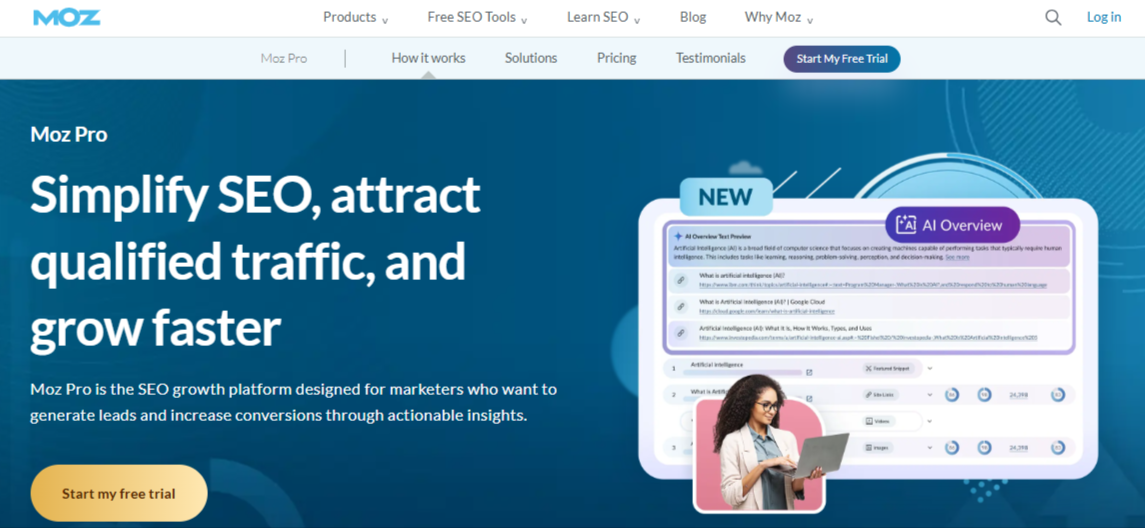This screenshot has height=528, width=1145.
Task: Expand the chevron next to Featured Snippet
Action: coord(930,369)
